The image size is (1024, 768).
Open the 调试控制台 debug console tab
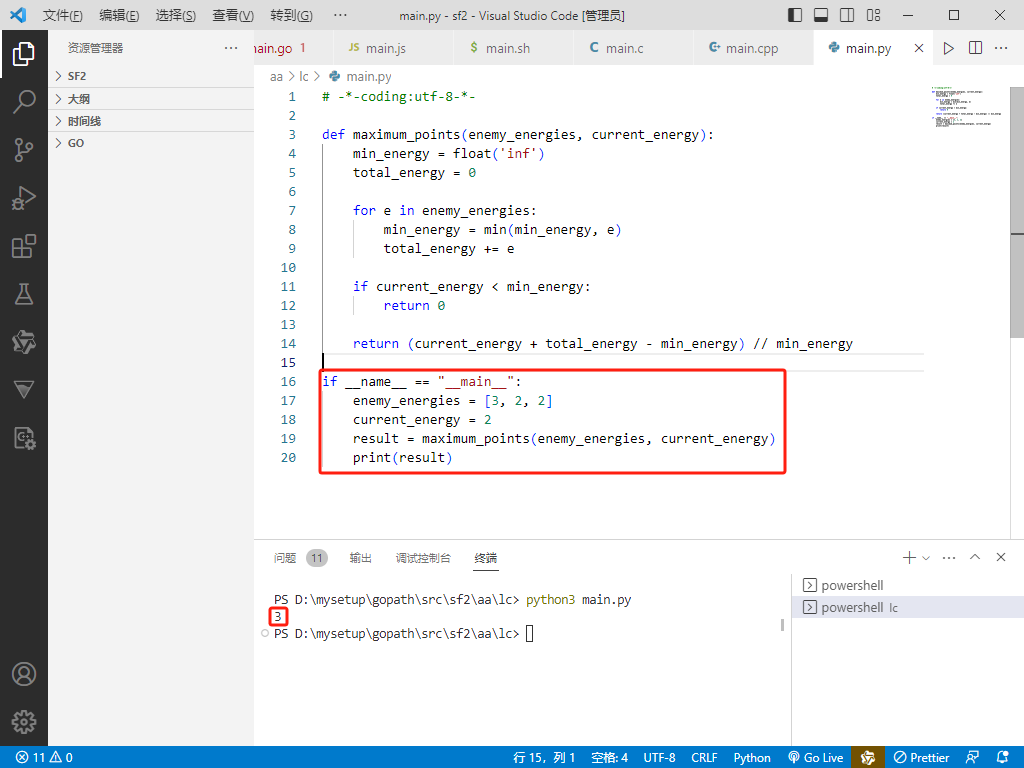click(x=423, y=558)
